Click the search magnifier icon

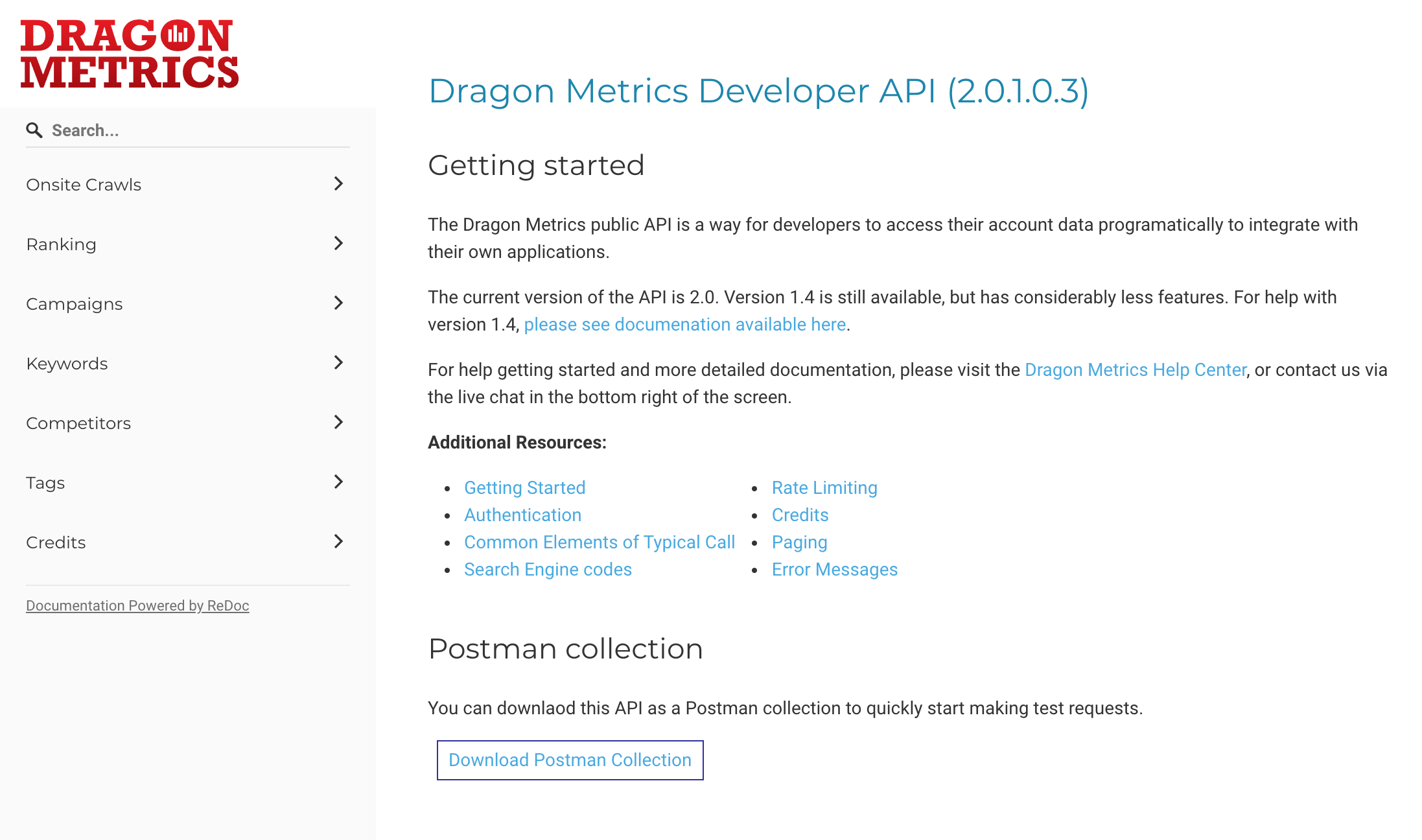pyautogui.click(x=34, y=130)
